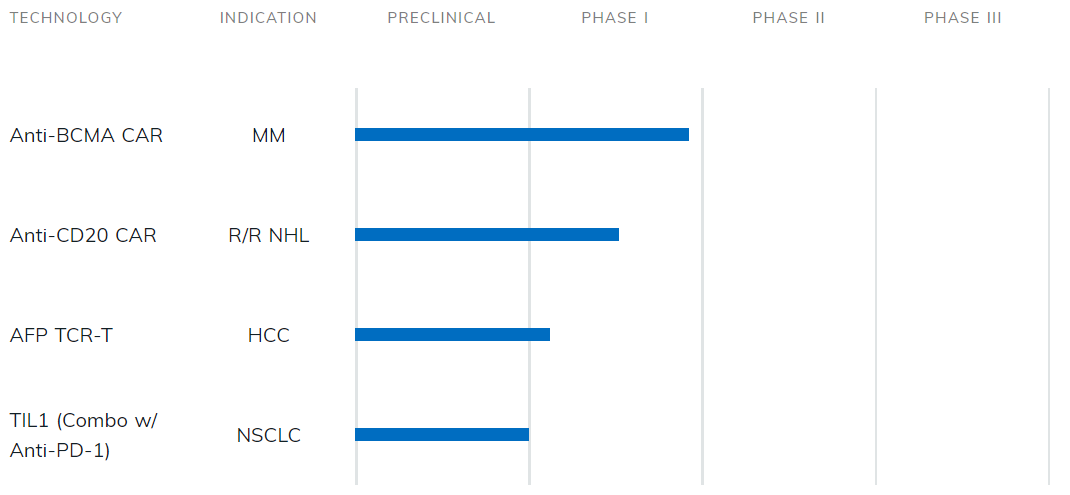
Task: Click the MM indication label
Action: tap(269, 136)
